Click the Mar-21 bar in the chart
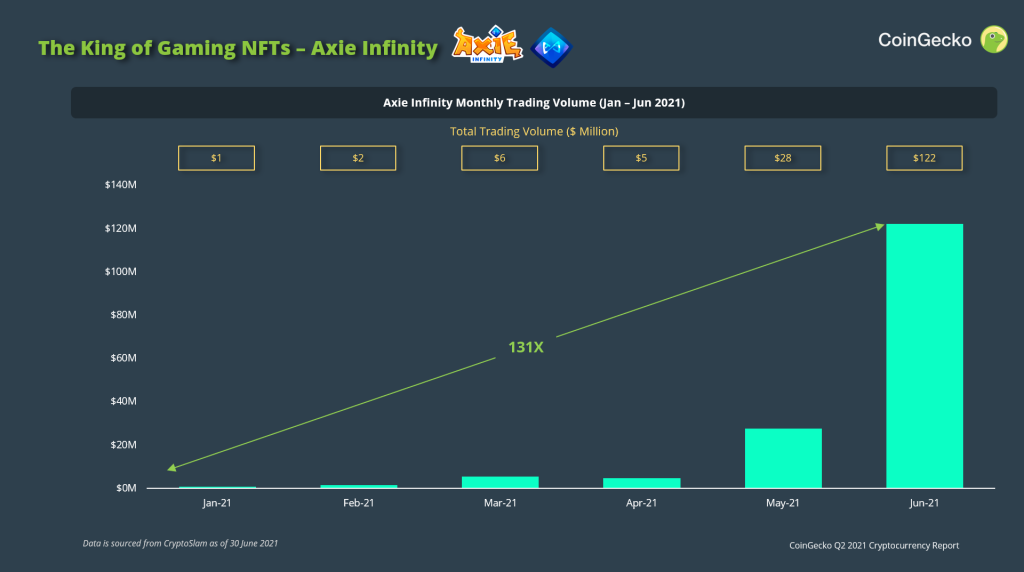The width and height of the screenshot is (1024, 572). 500,482
